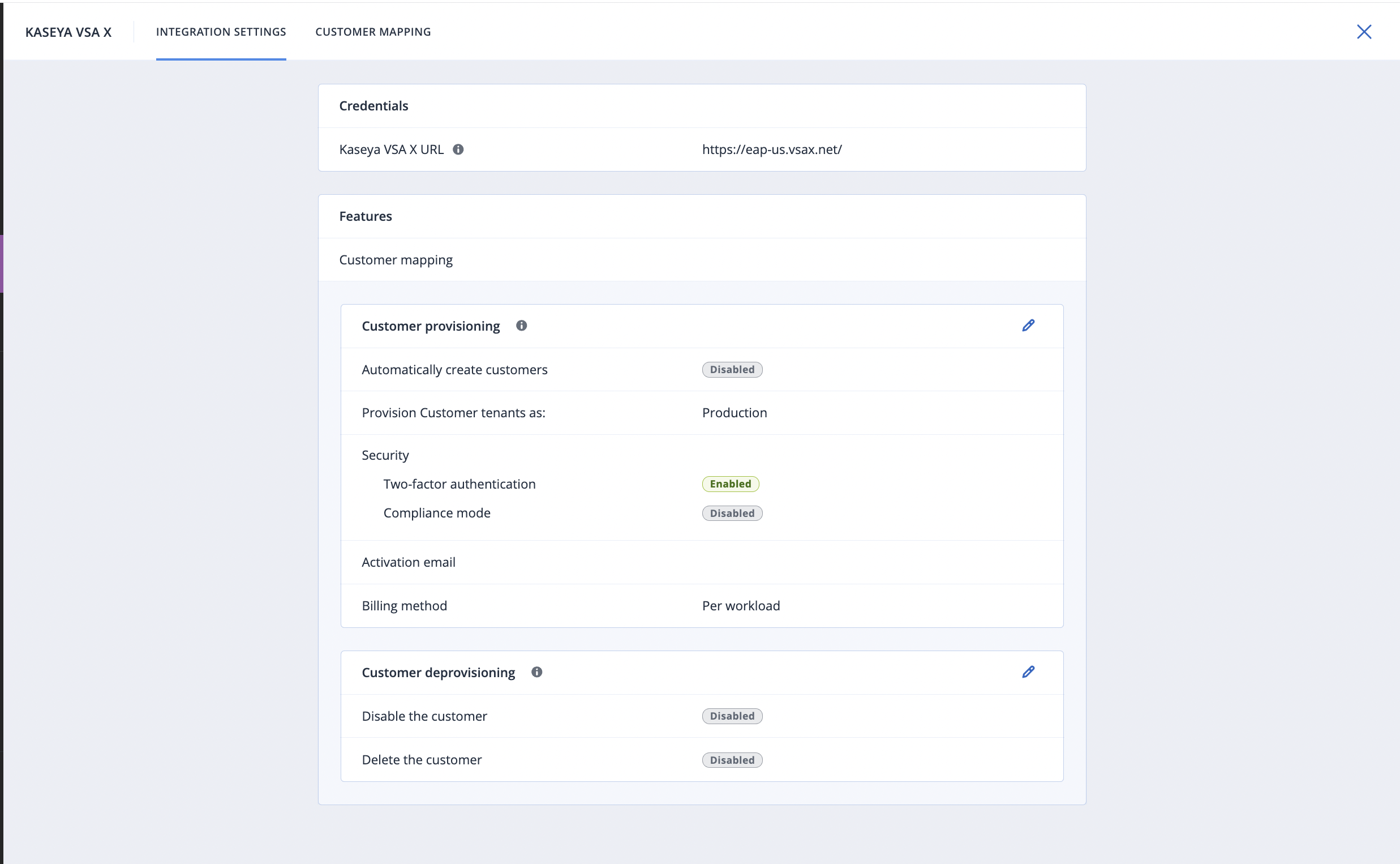Click the Customer provisioning heading
The width and height of the screenshot is (1400, 864).
pos(431,326)
